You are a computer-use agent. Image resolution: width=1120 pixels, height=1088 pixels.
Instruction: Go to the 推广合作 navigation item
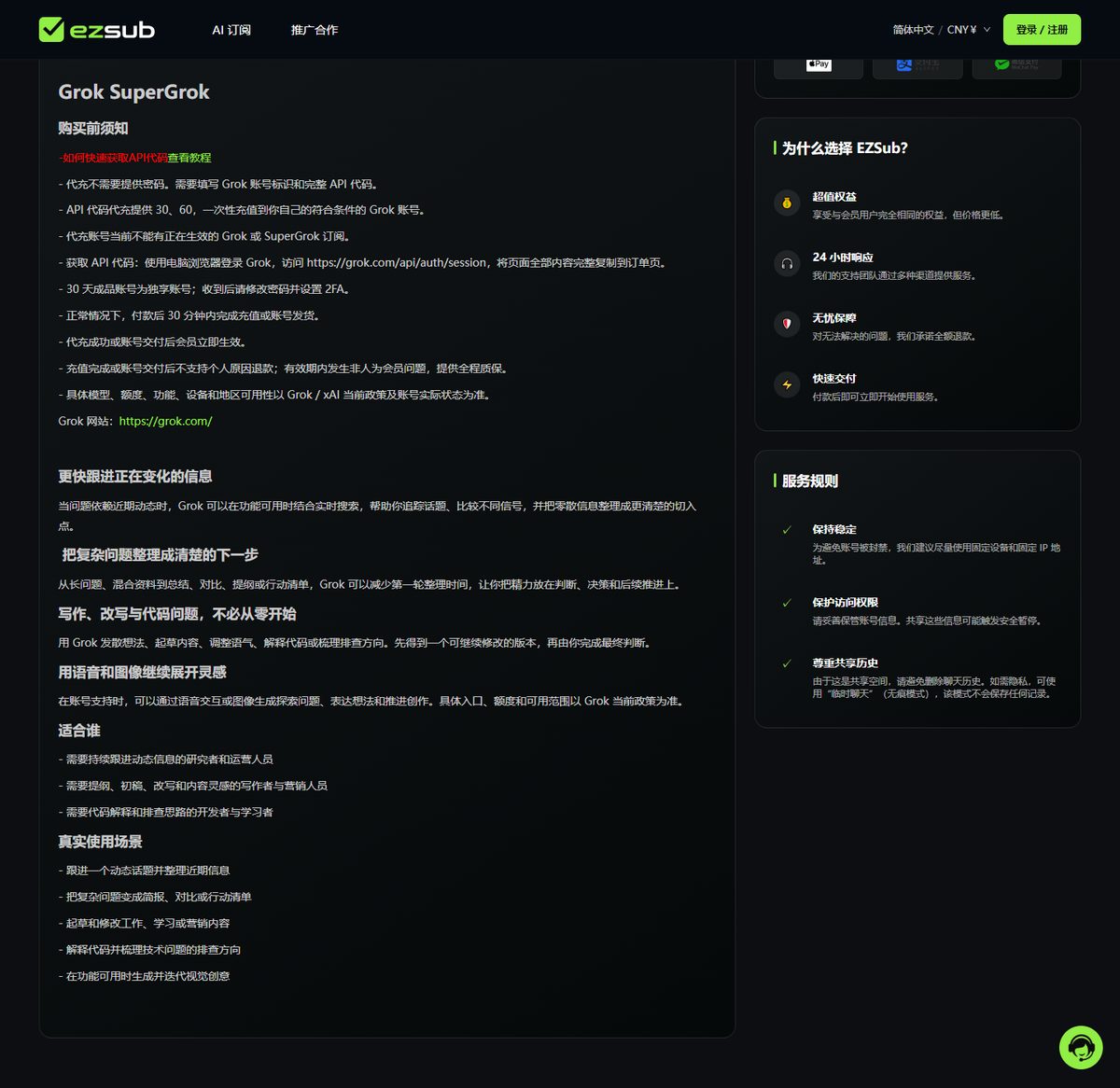pyautogui.click(x=315, y=30)
